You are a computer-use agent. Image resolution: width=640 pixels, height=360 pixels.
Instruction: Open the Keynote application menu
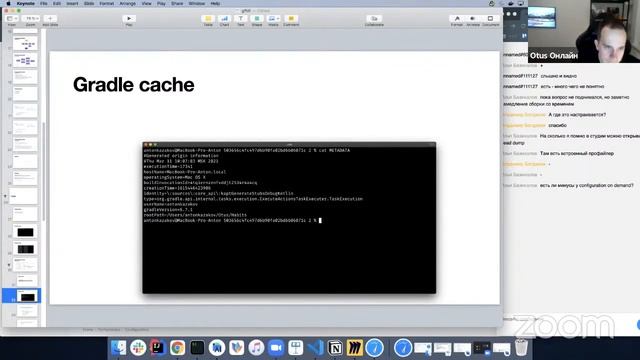25,3
